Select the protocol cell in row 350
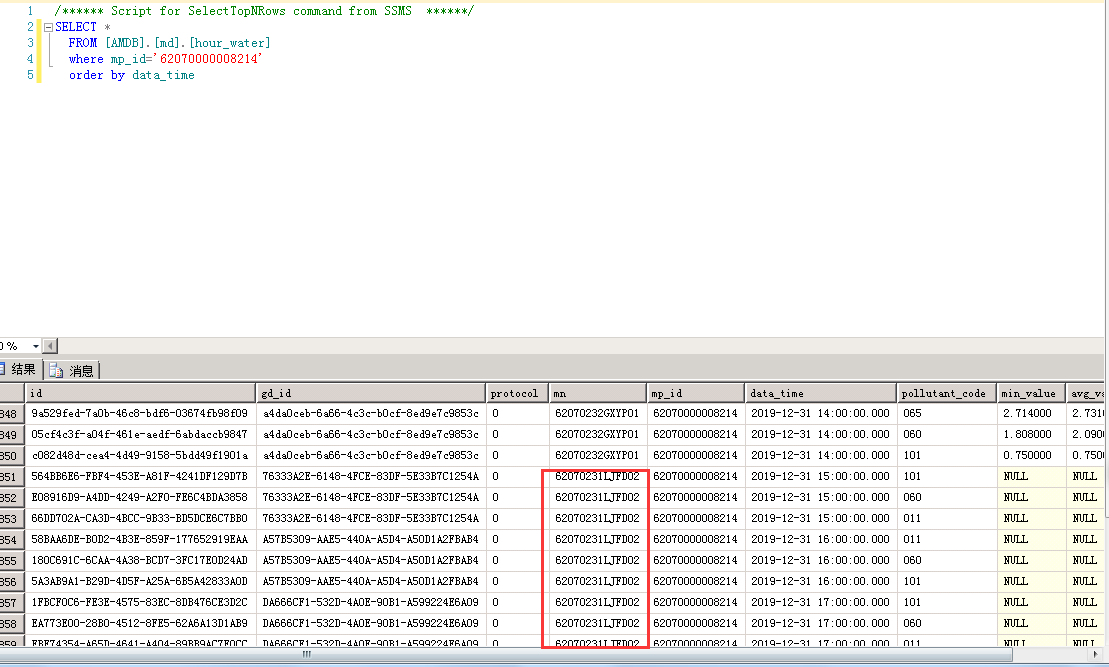Screen dimensions: 1109x667 coord(517,456)
